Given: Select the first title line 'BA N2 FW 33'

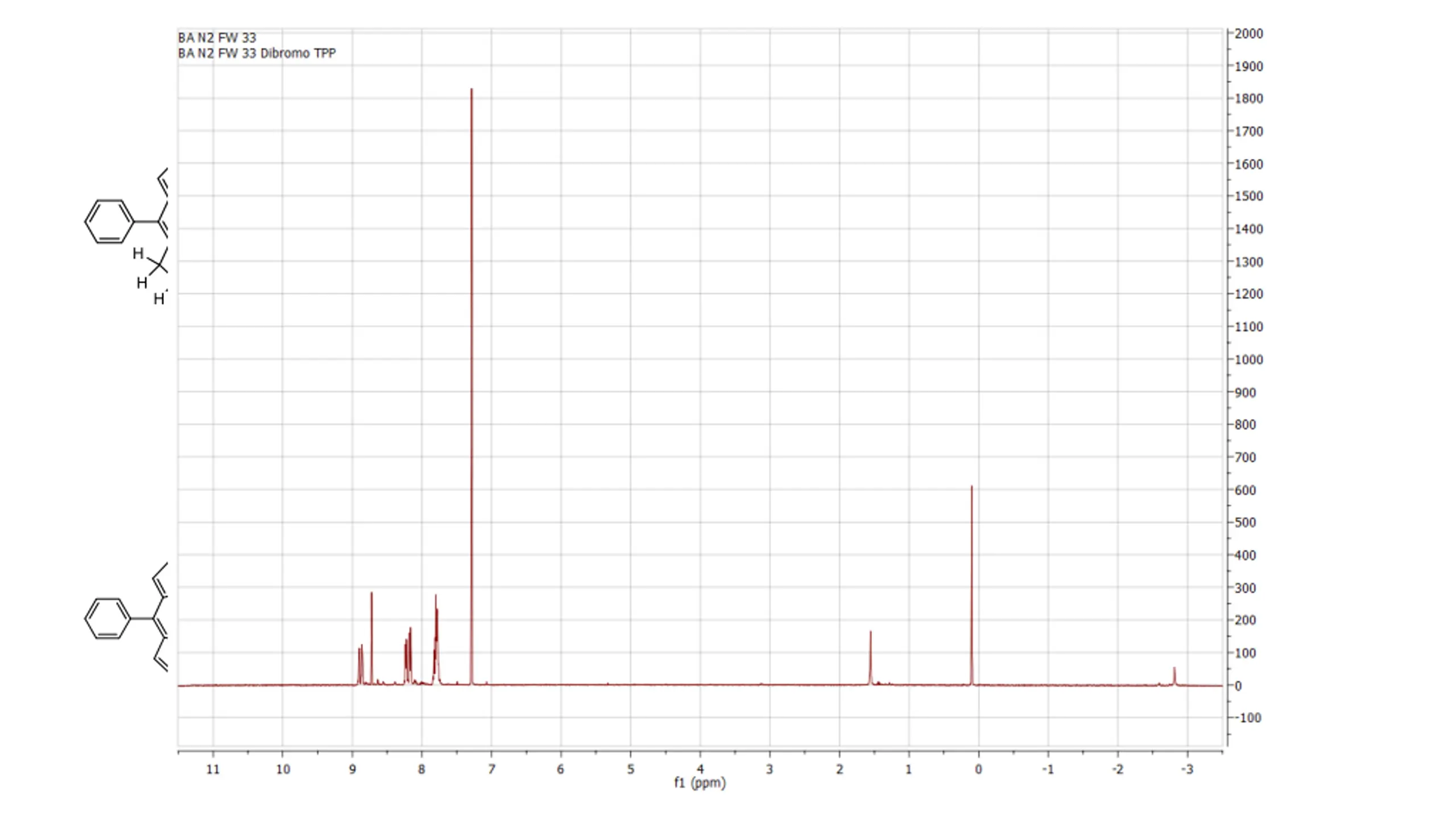Looking at the screenshot, I should [217, 38].
